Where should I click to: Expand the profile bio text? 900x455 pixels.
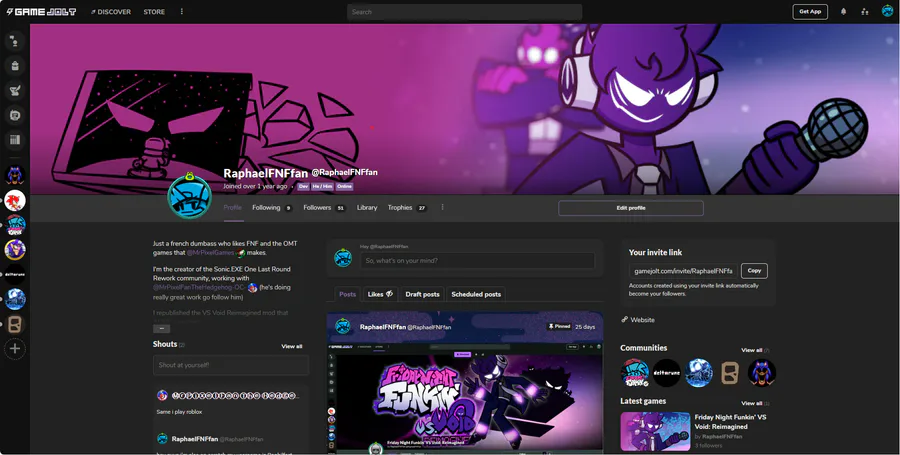pos(161,329)
